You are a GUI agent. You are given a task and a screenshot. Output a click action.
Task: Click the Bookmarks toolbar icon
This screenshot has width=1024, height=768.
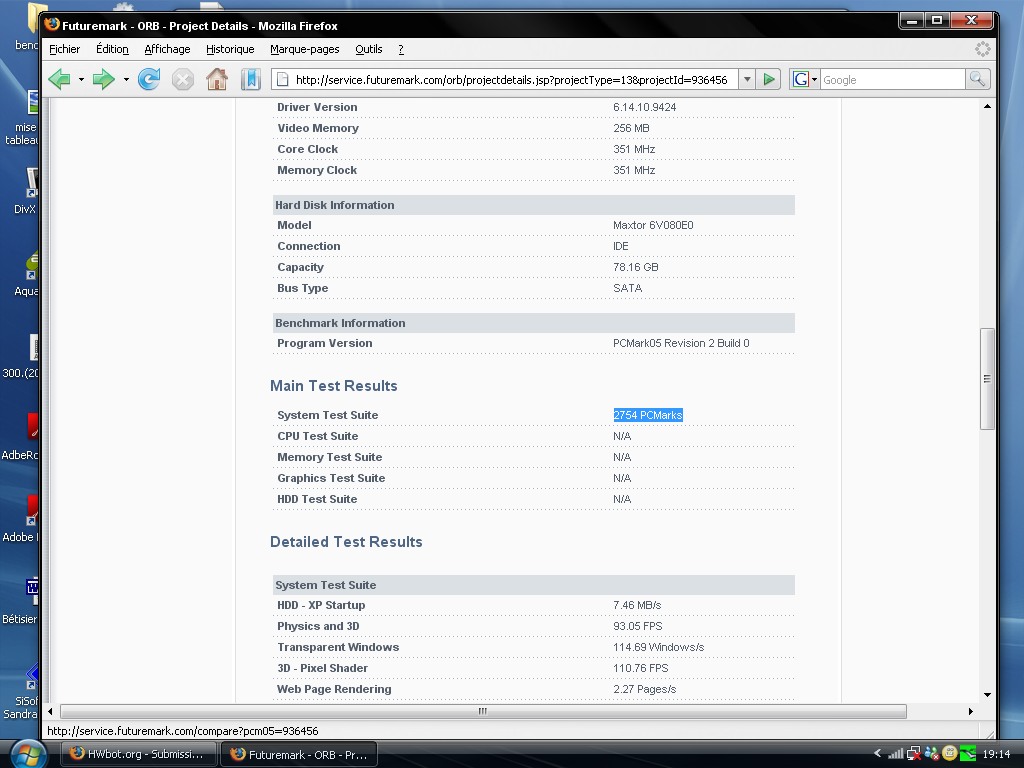tap(250, 80)
